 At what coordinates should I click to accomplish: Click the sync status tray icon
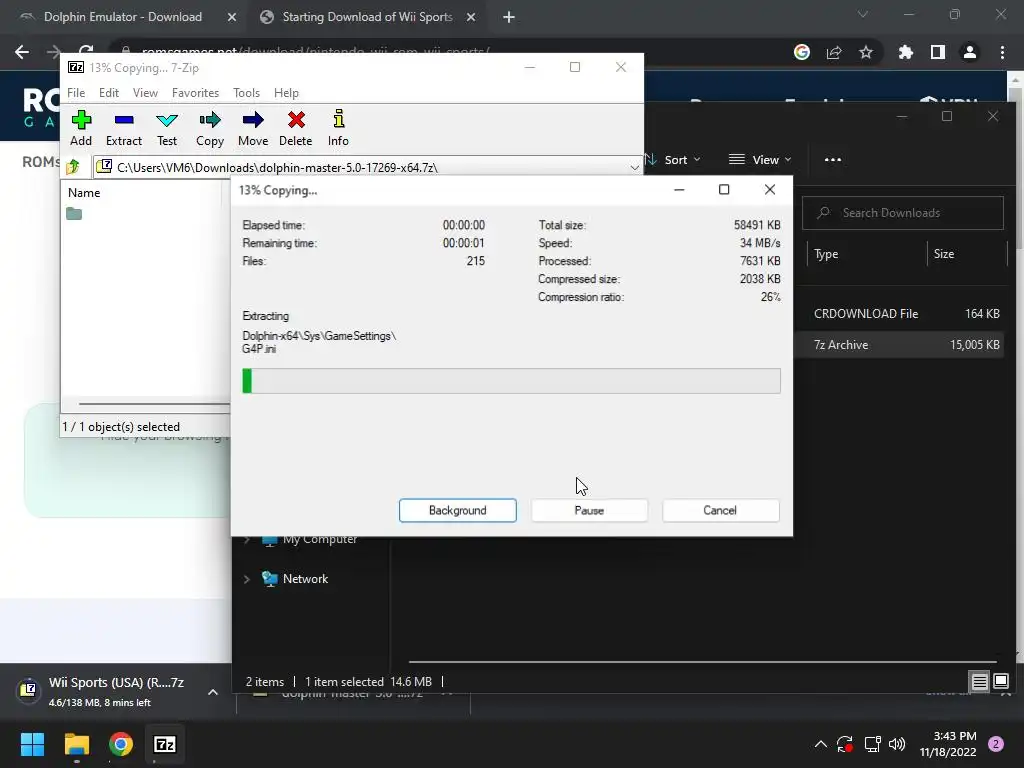coord(845,744)
